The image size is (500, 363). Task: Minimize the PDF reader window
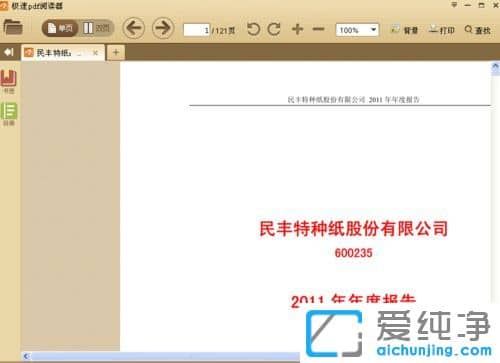point(468,5)
